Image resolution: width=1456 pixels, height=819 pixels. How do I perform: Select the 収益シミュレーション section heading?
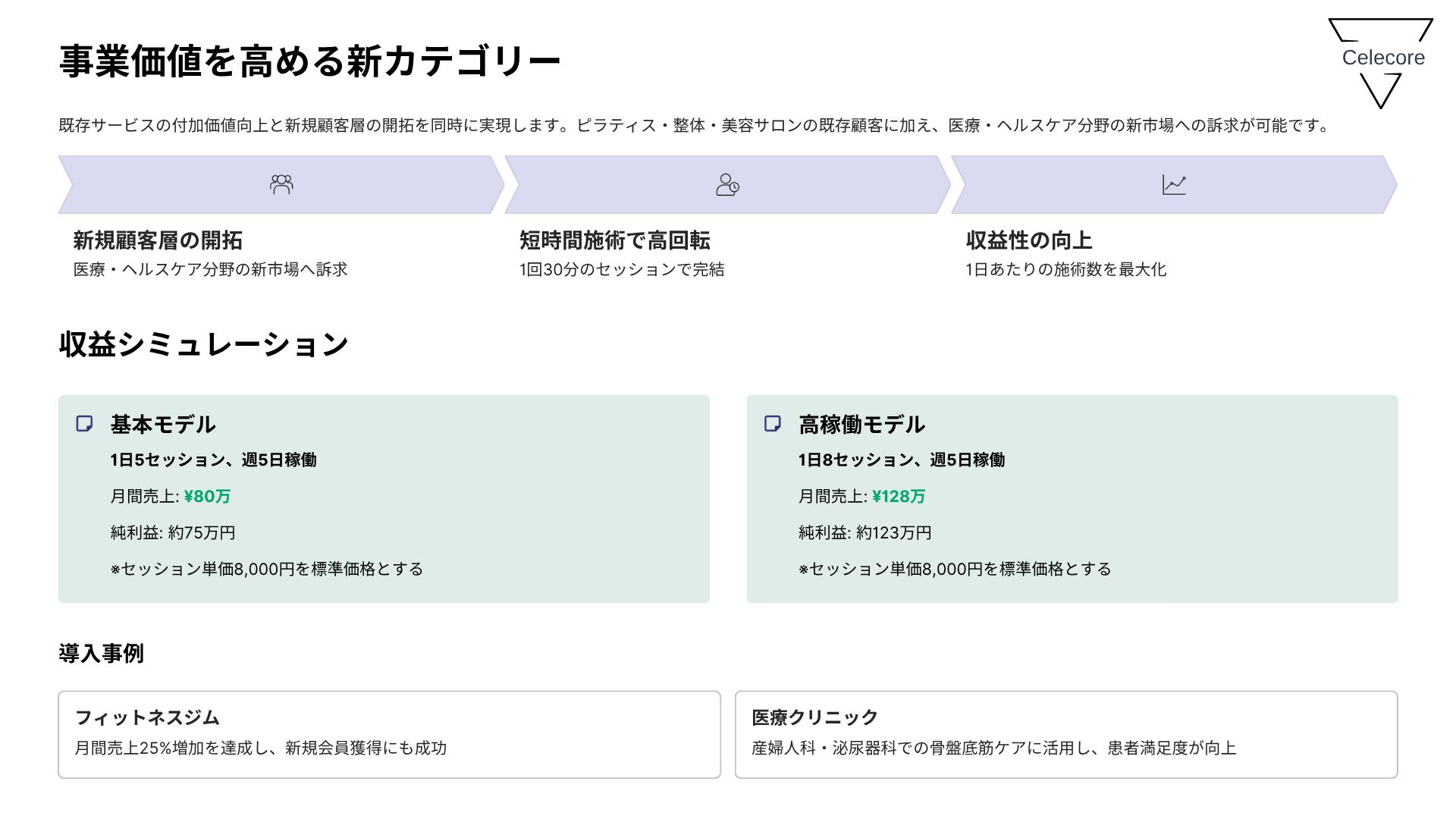tap(203, 344)
